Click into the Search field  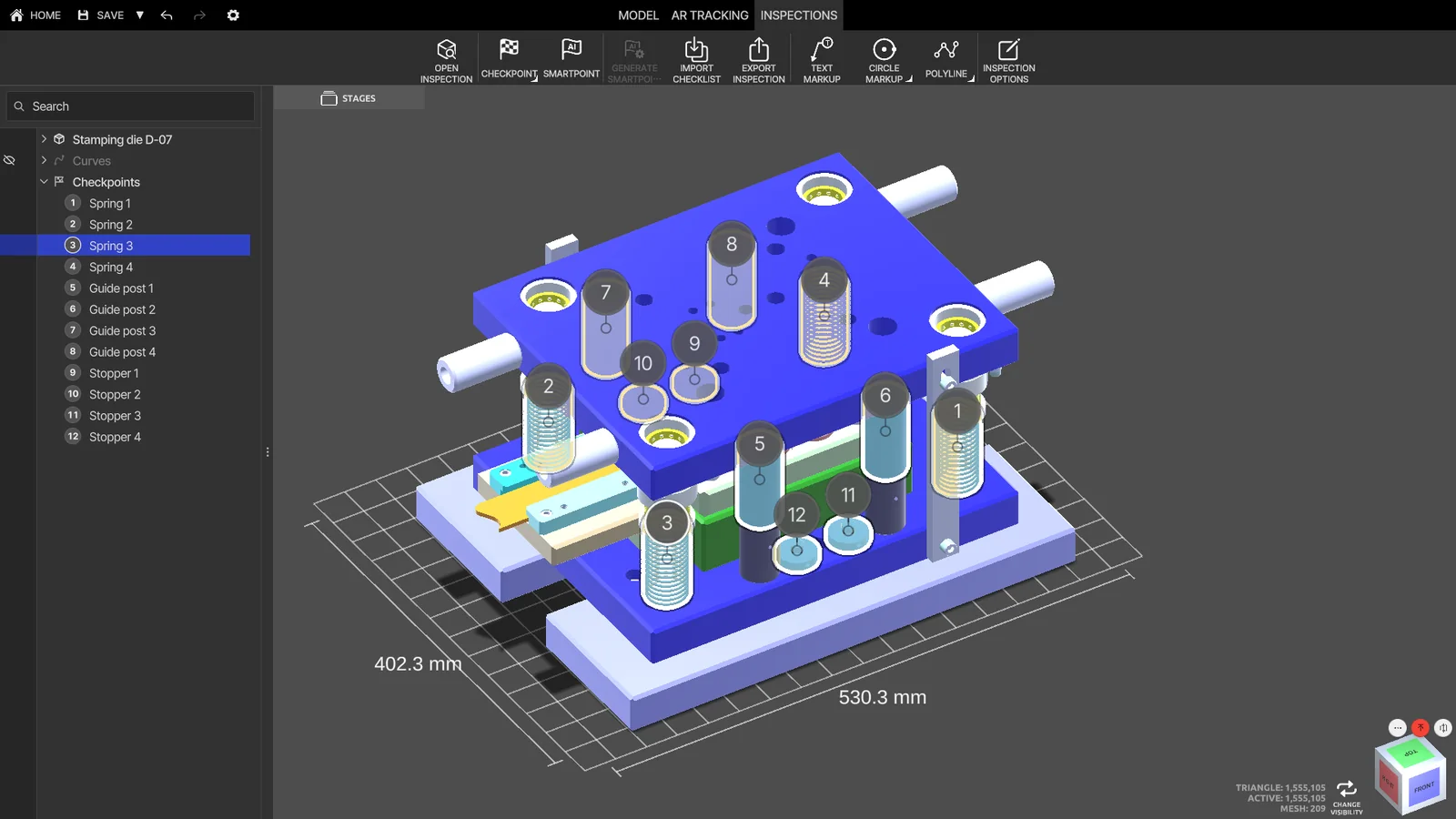pyautogui.click(x=131, y=106)
